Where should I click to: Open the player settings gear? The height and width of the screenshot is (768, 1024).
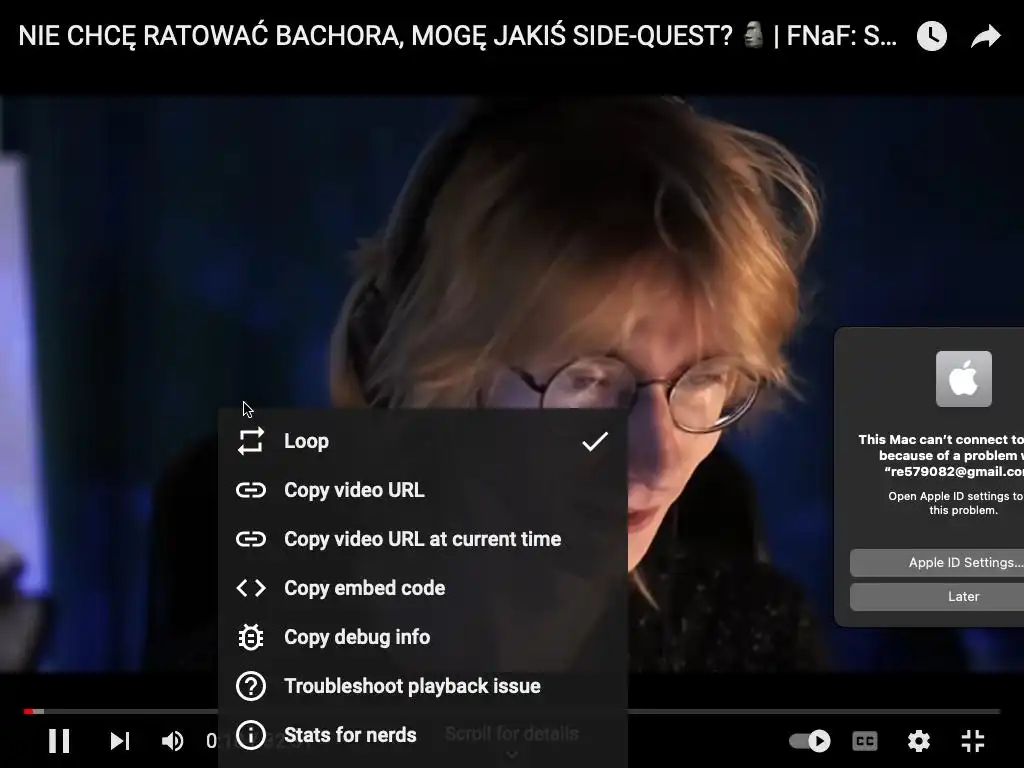pyautogui.click(x=919, y=741)
